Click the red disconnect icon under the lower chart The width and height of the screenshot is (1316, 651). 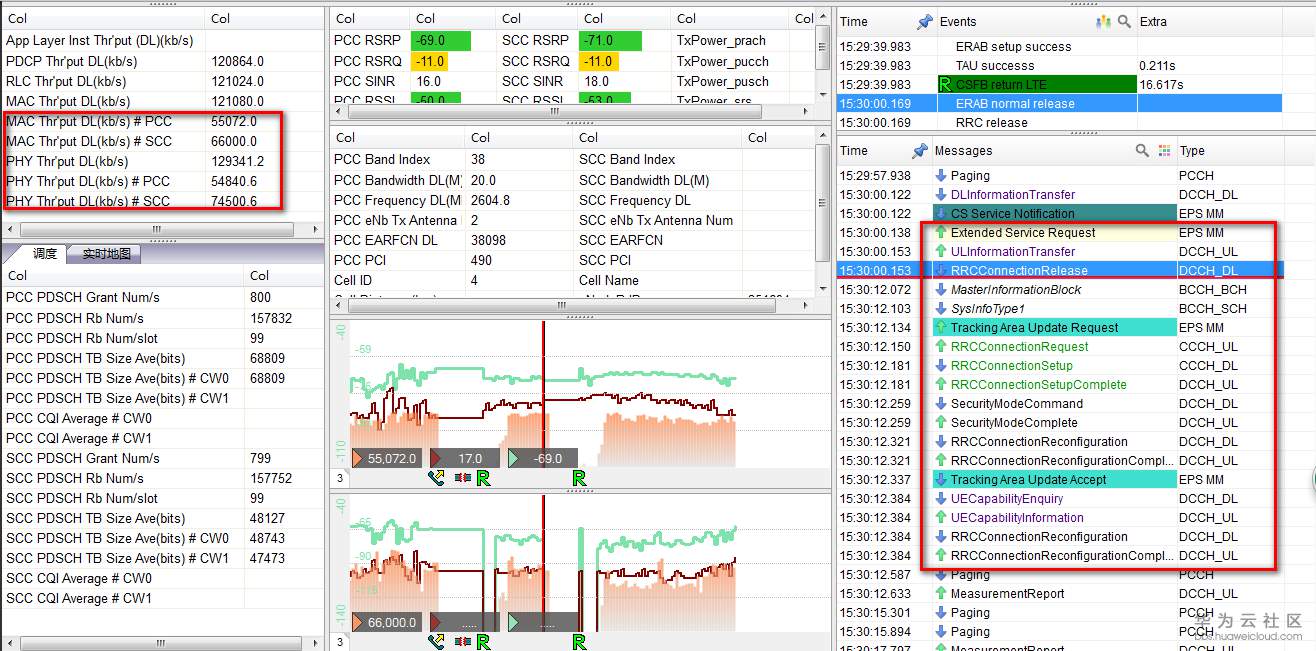pyautogui.click(x=463, y=641)
